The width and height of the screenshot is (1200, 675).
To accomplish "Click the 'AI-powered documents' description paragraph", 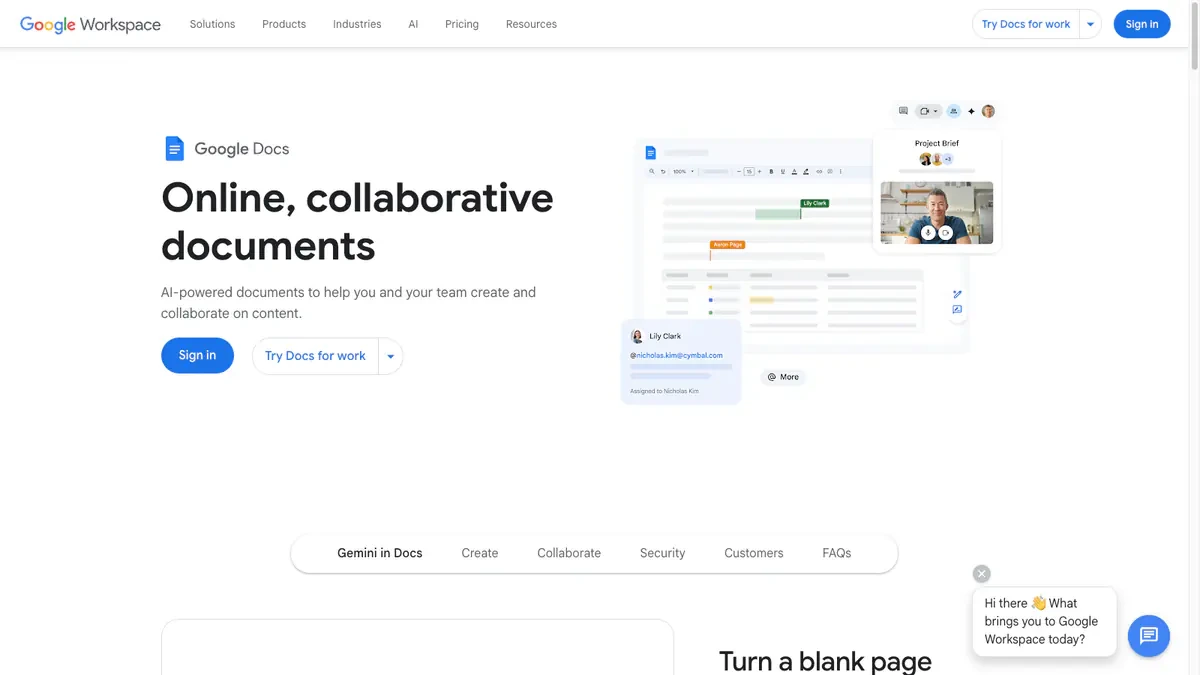I will click(x=348, y=303).
